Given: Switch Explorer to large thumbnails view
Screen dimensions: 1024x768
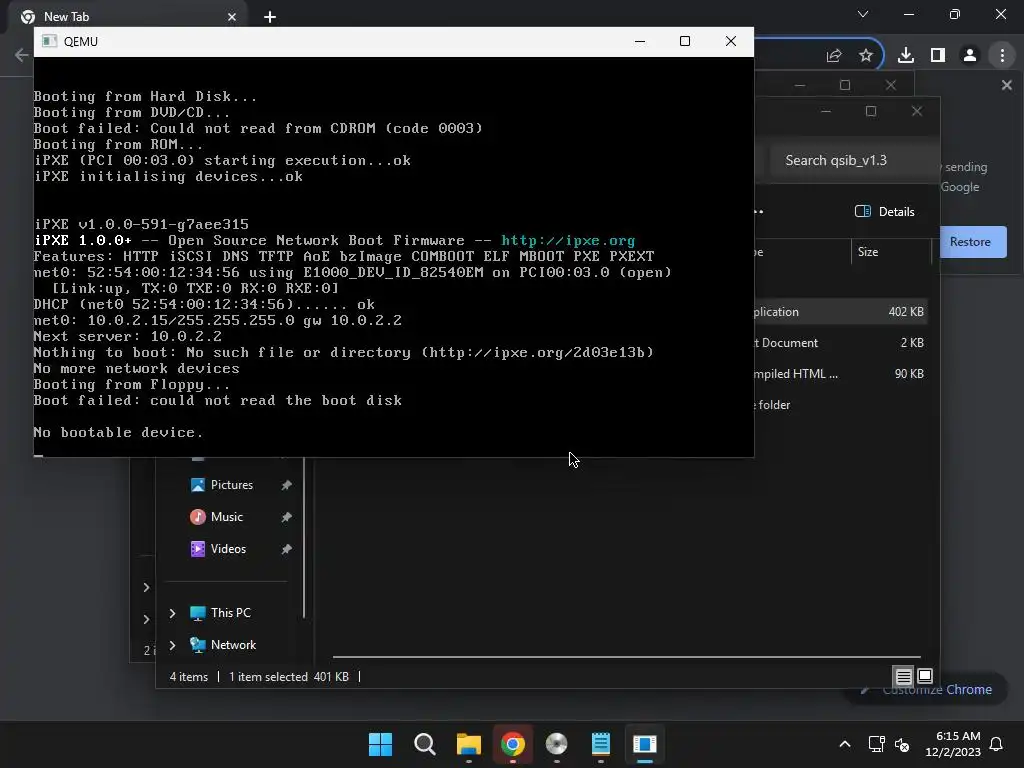Looking at the screenshot, I should pos(925,677).
